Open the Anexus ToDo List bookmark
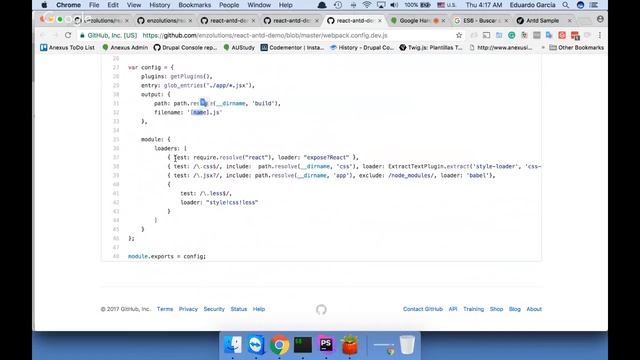 [67, 48]
